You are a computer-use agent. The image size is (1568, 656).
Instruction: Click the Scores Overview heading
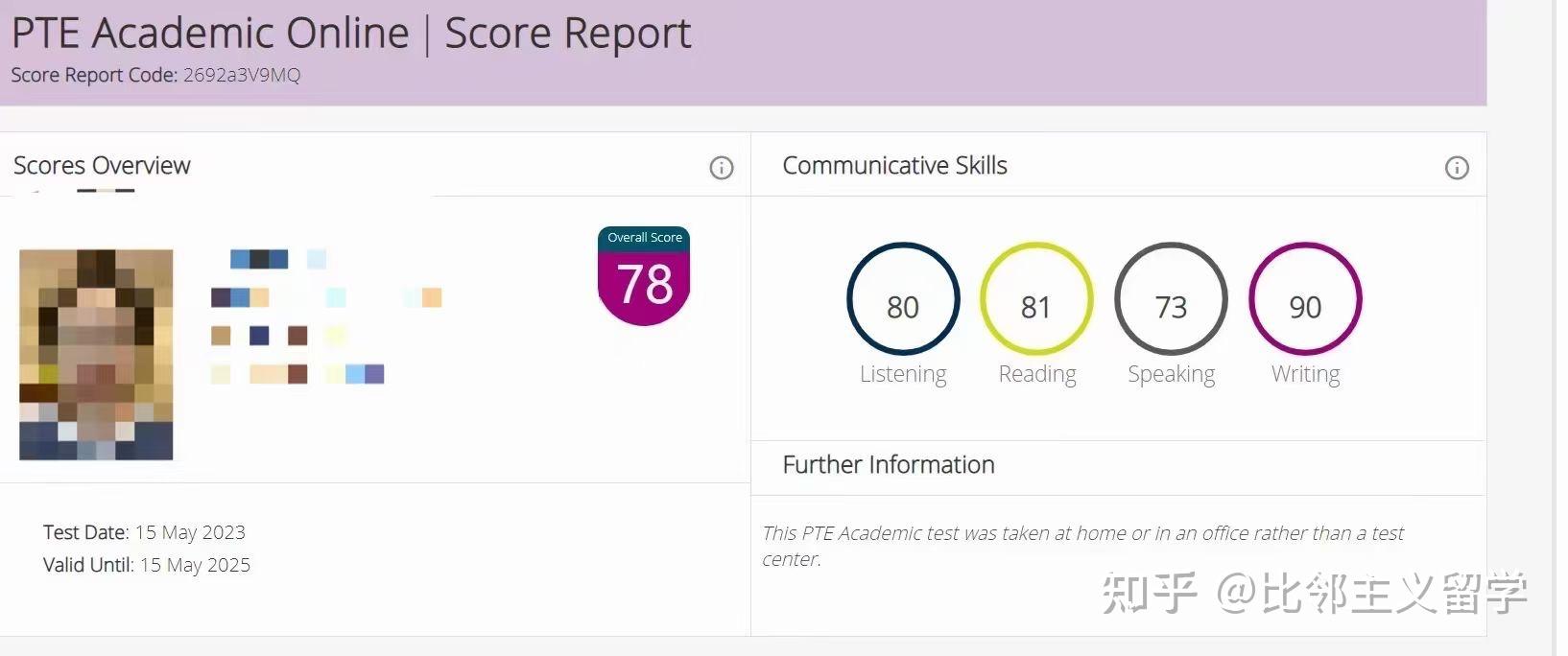[102, 166]
